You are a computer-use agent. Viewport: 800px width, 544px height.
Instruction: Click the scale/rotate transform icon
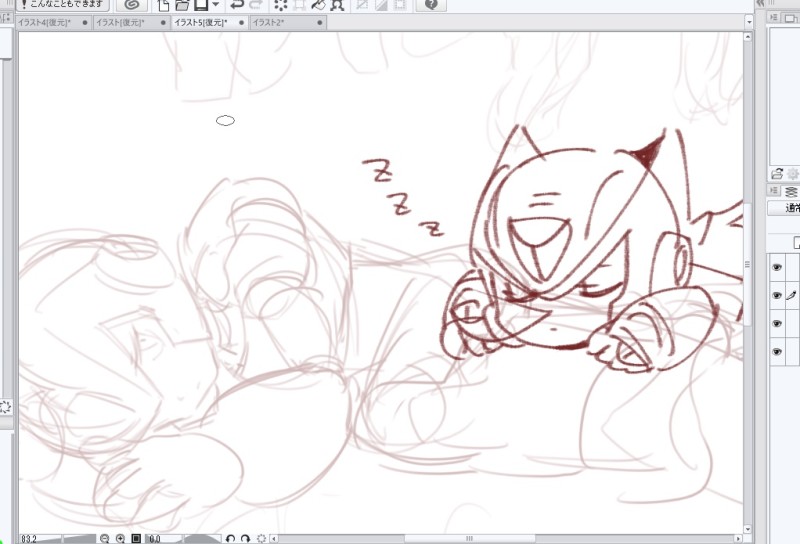click(x=299, y=5)
